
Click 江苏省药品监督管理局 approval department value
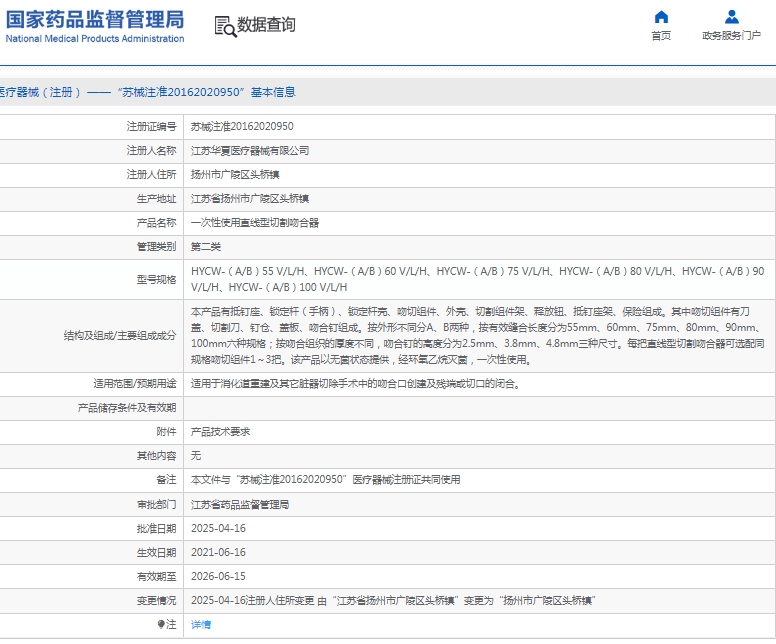(x=240, y=505)
